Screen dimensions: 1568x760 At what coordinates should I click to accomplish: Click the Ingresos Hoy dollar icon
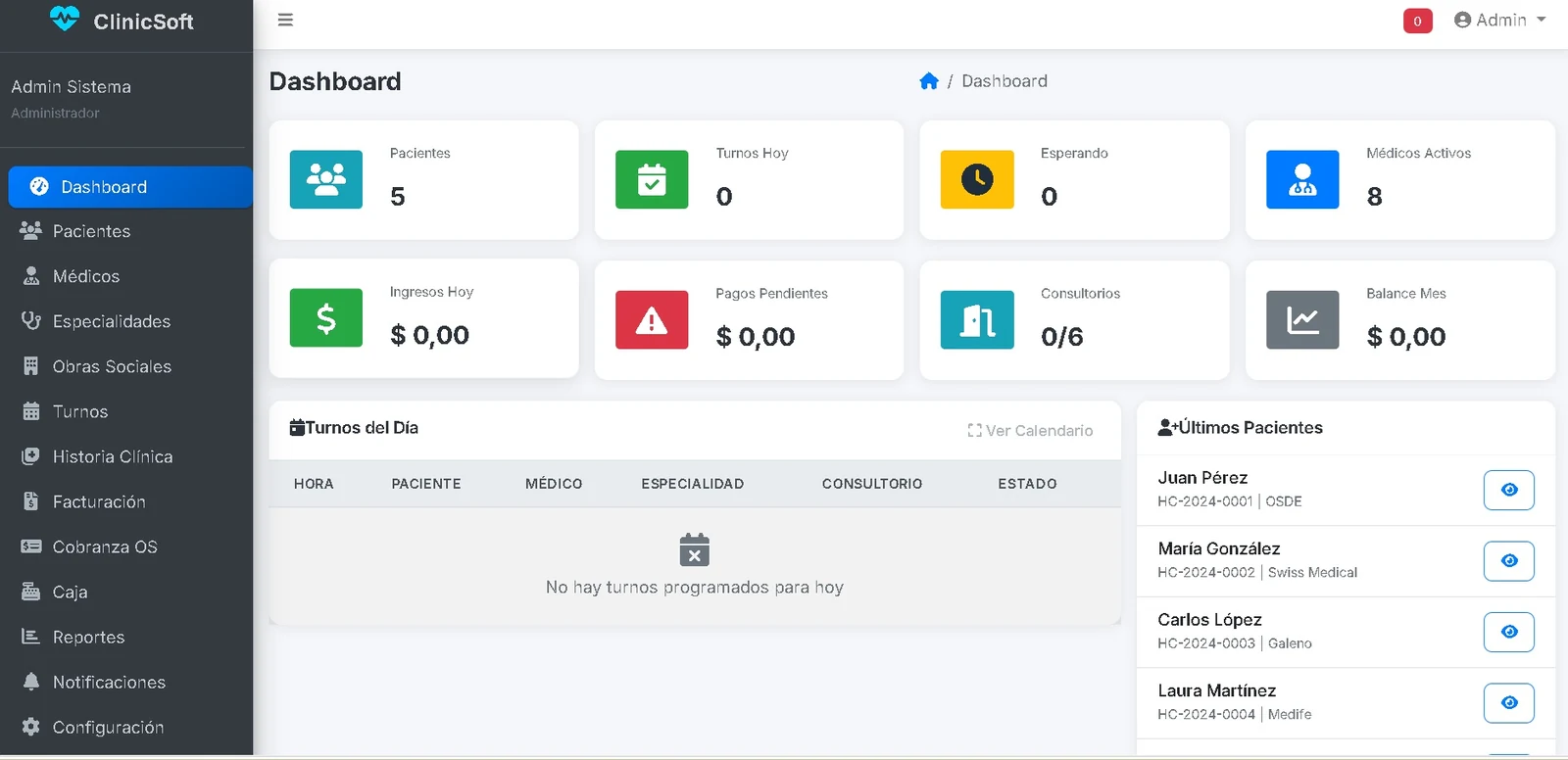(326, 317)
